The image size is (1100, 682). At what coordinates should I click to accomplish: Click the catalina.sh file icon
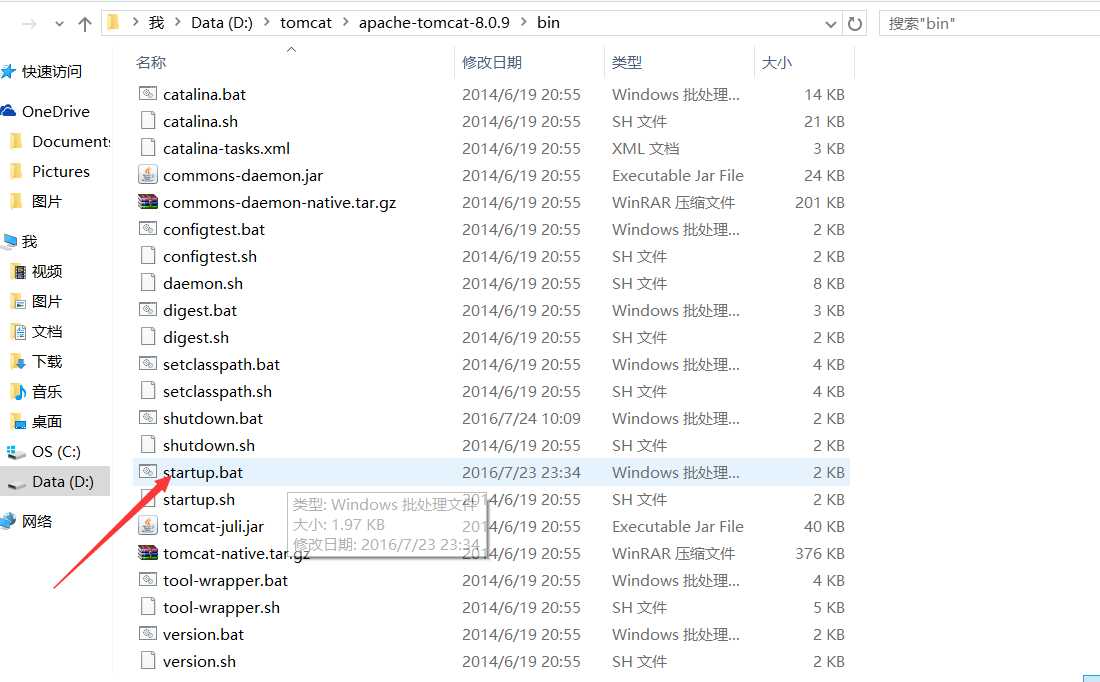147,121
